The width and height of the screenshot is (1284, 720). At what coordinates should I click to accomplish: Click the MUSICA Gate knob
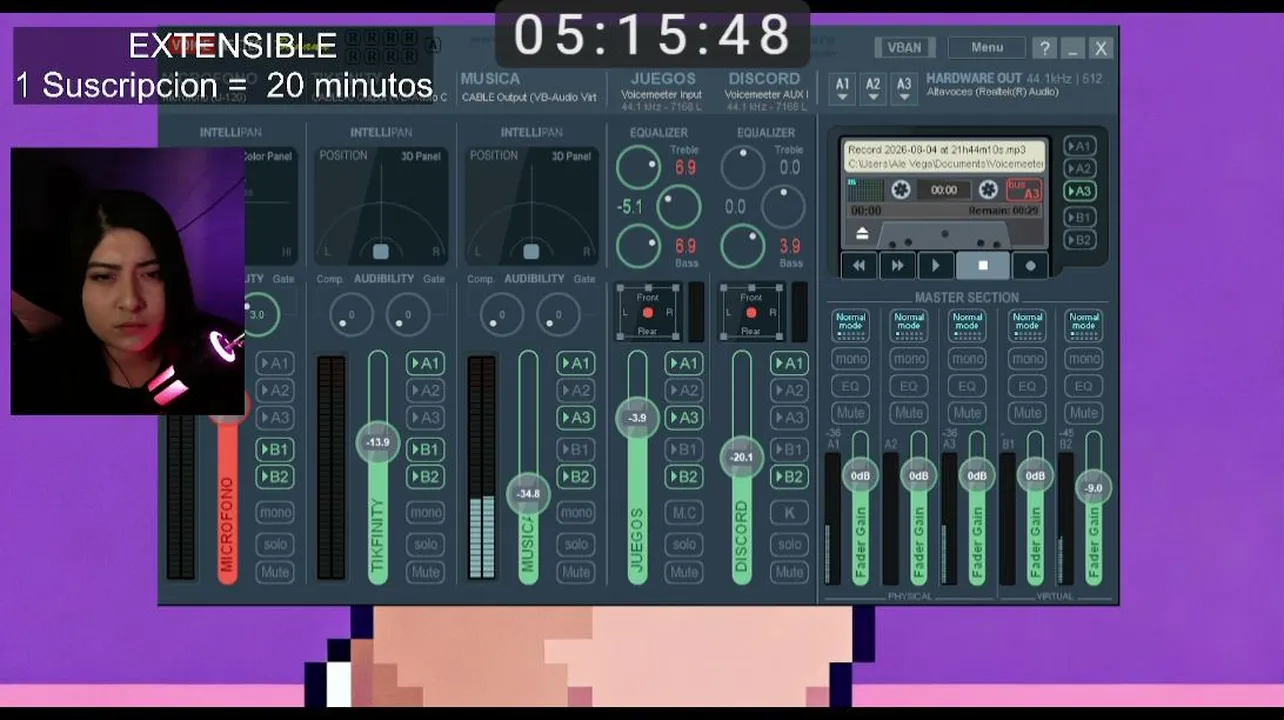558,315
